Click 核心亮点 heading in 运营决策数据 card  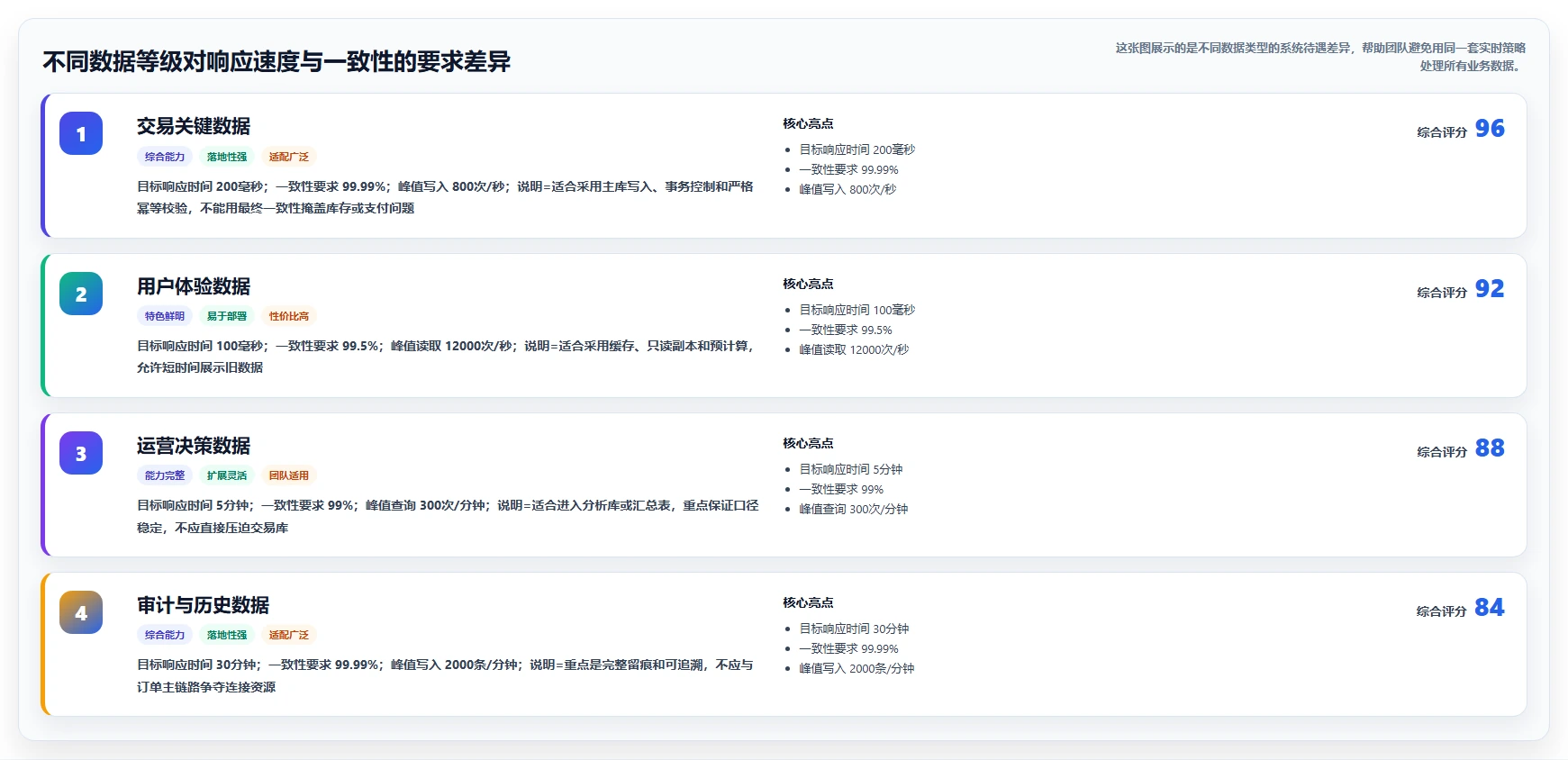808,443
